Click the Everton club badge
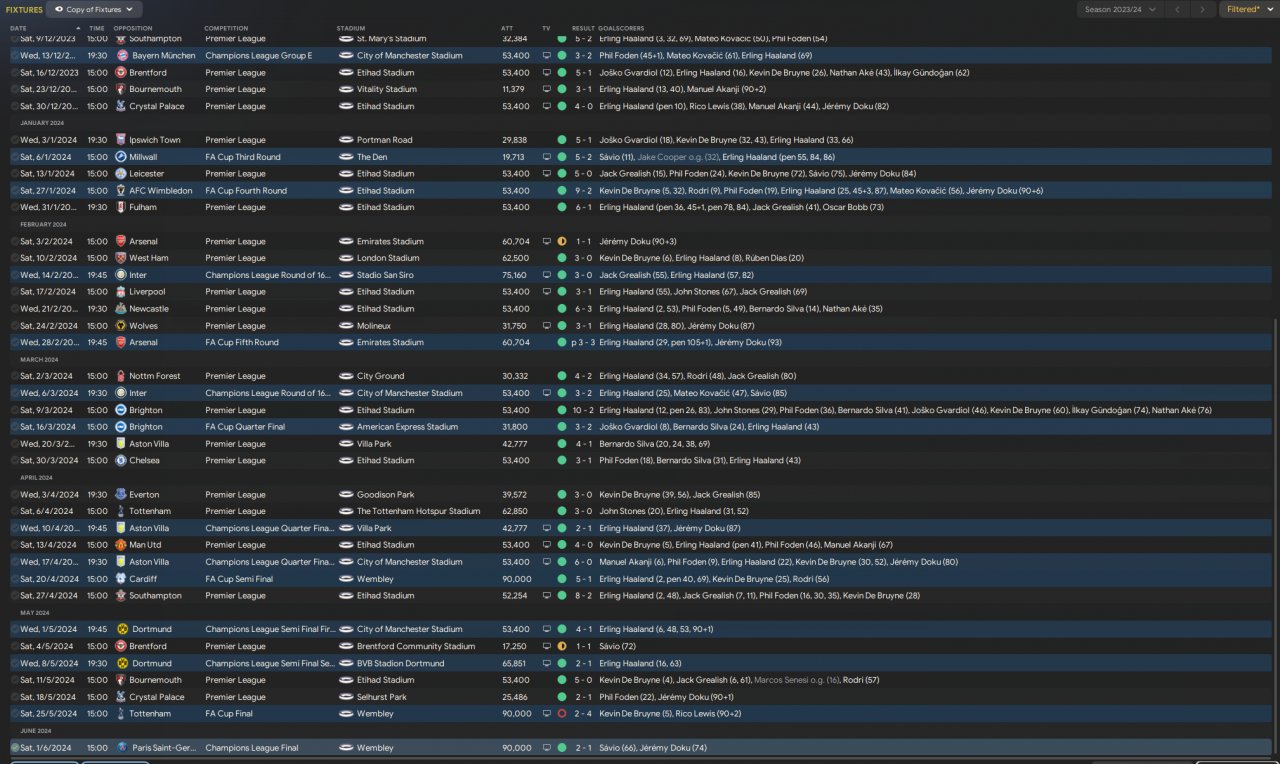 pyautogui.click(x=121, y=495)
